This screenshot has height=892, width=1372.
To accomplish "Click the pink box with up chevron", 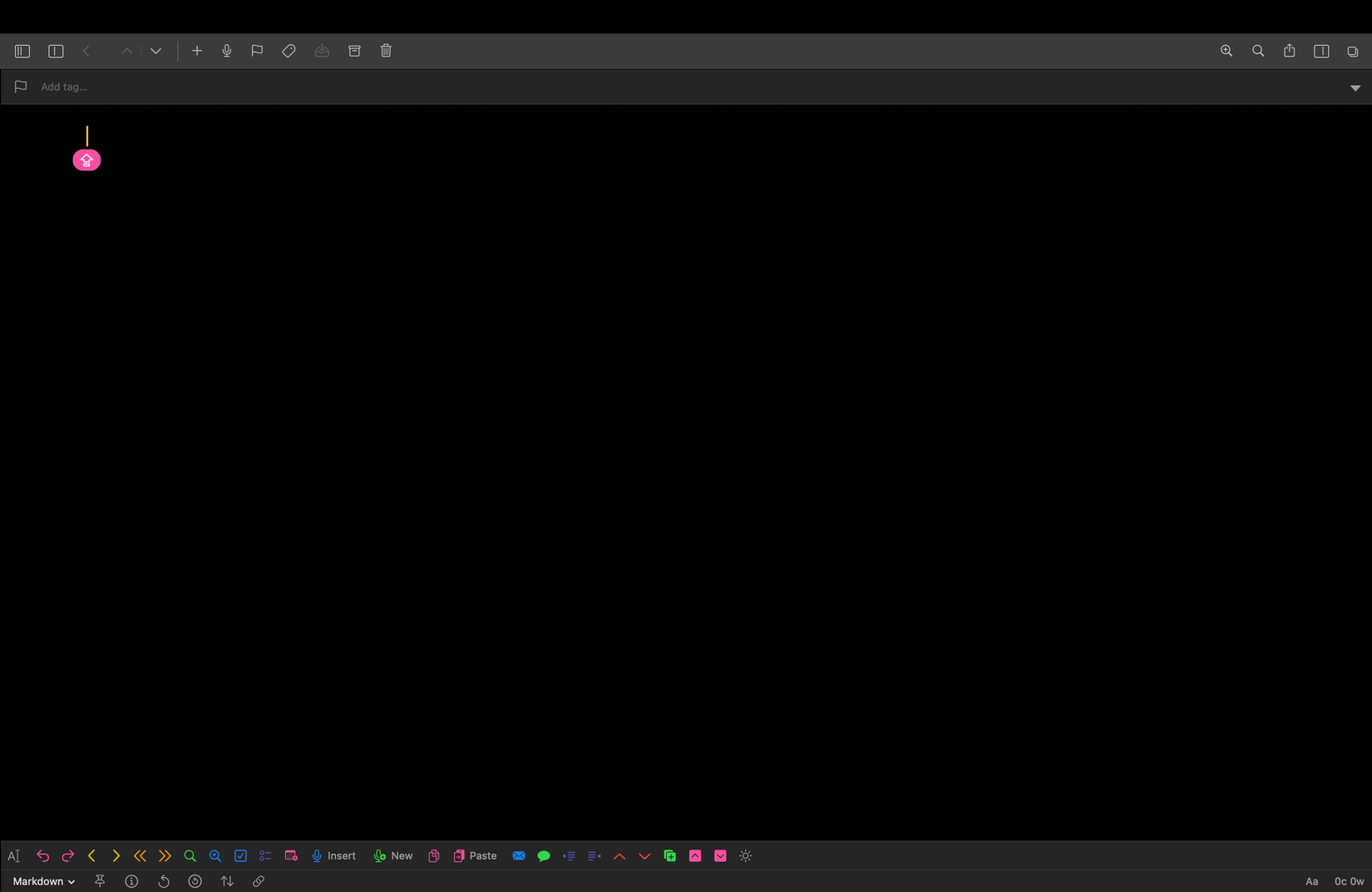I will coord(695,855).
